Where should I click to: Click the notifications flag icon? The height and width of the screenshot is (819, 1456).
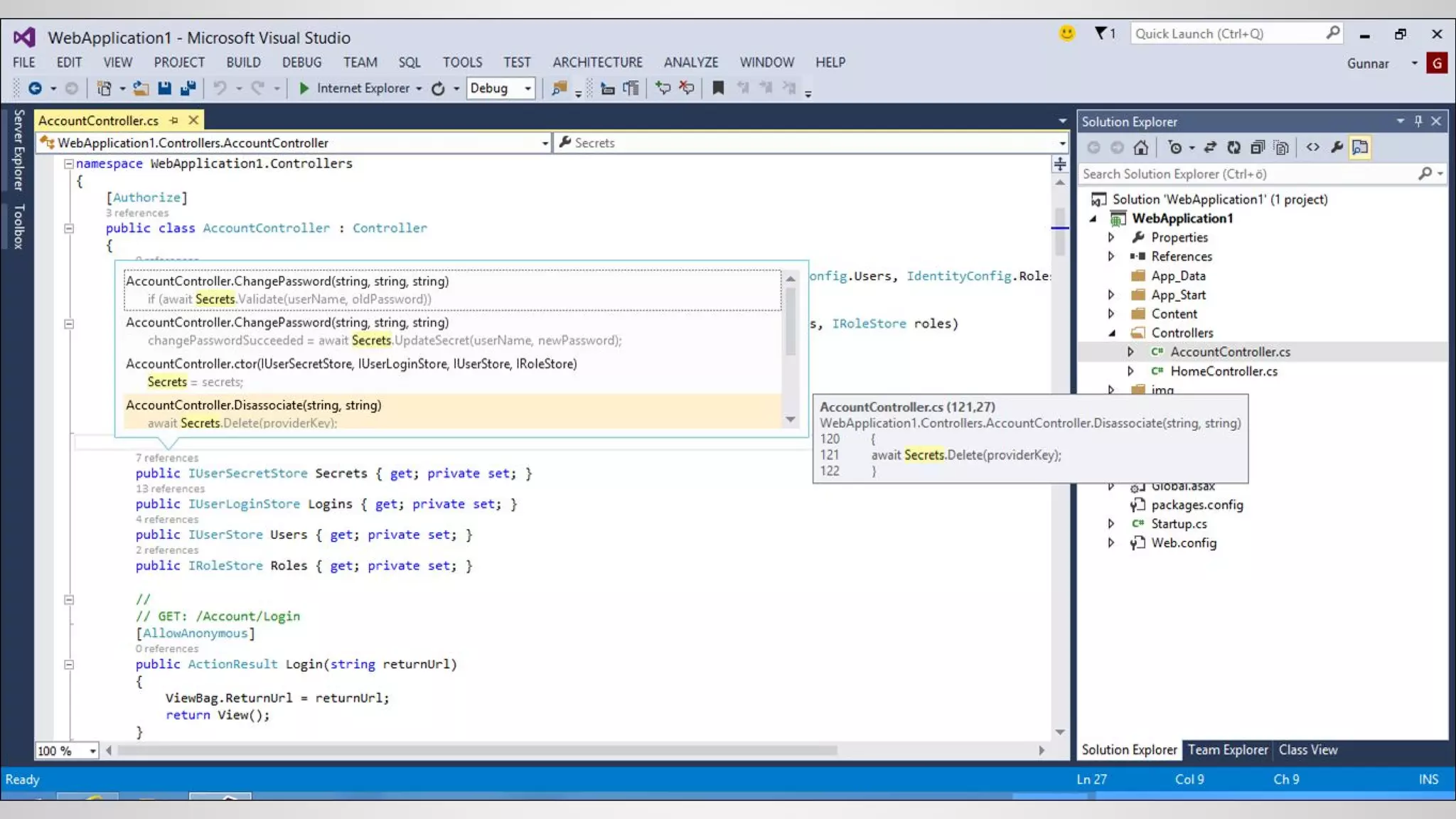tap(1101, 33)
